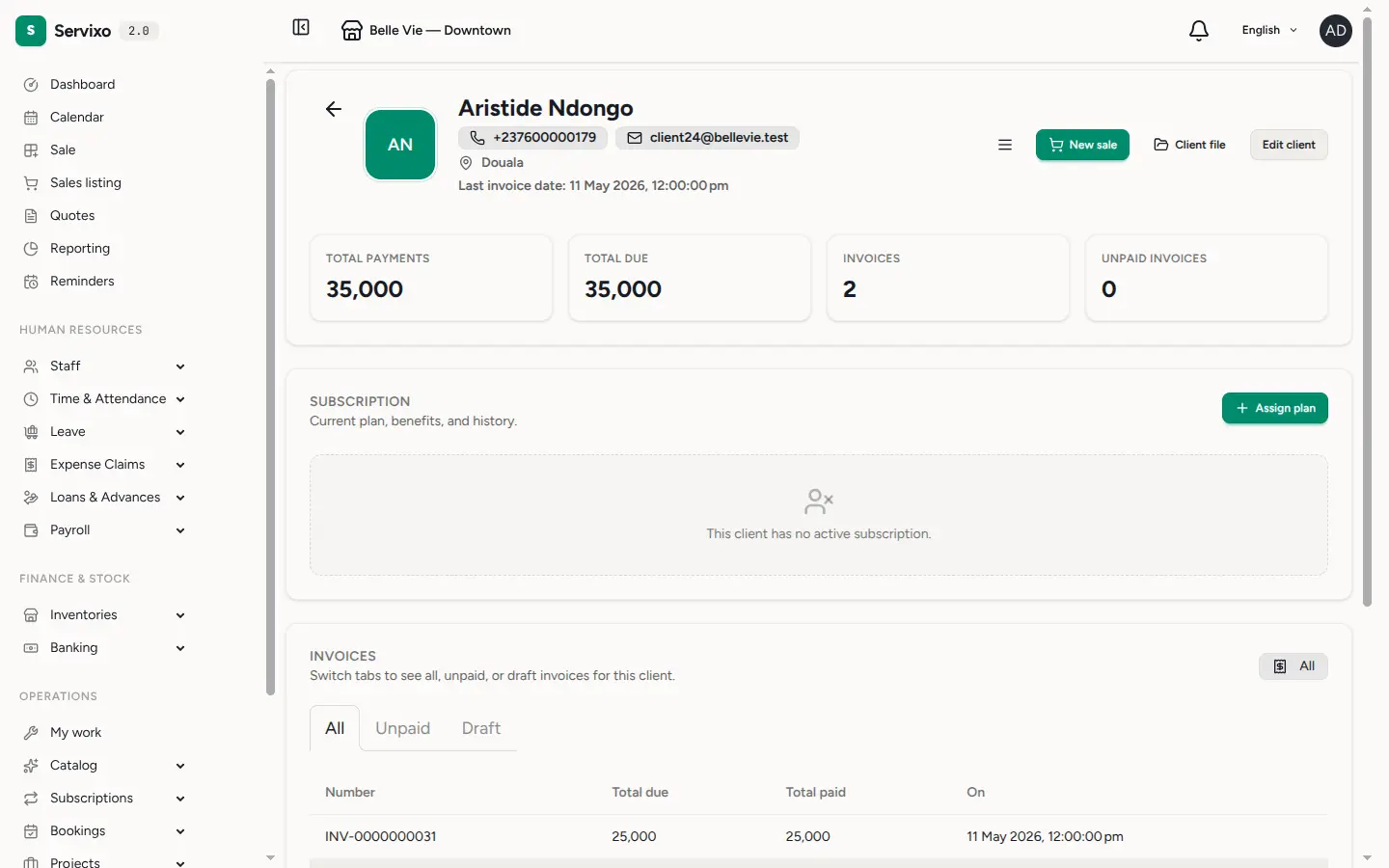The width and height of the screenshot is (1389, 868).
Task: Click the New sale button
Action: [1082, 145]
